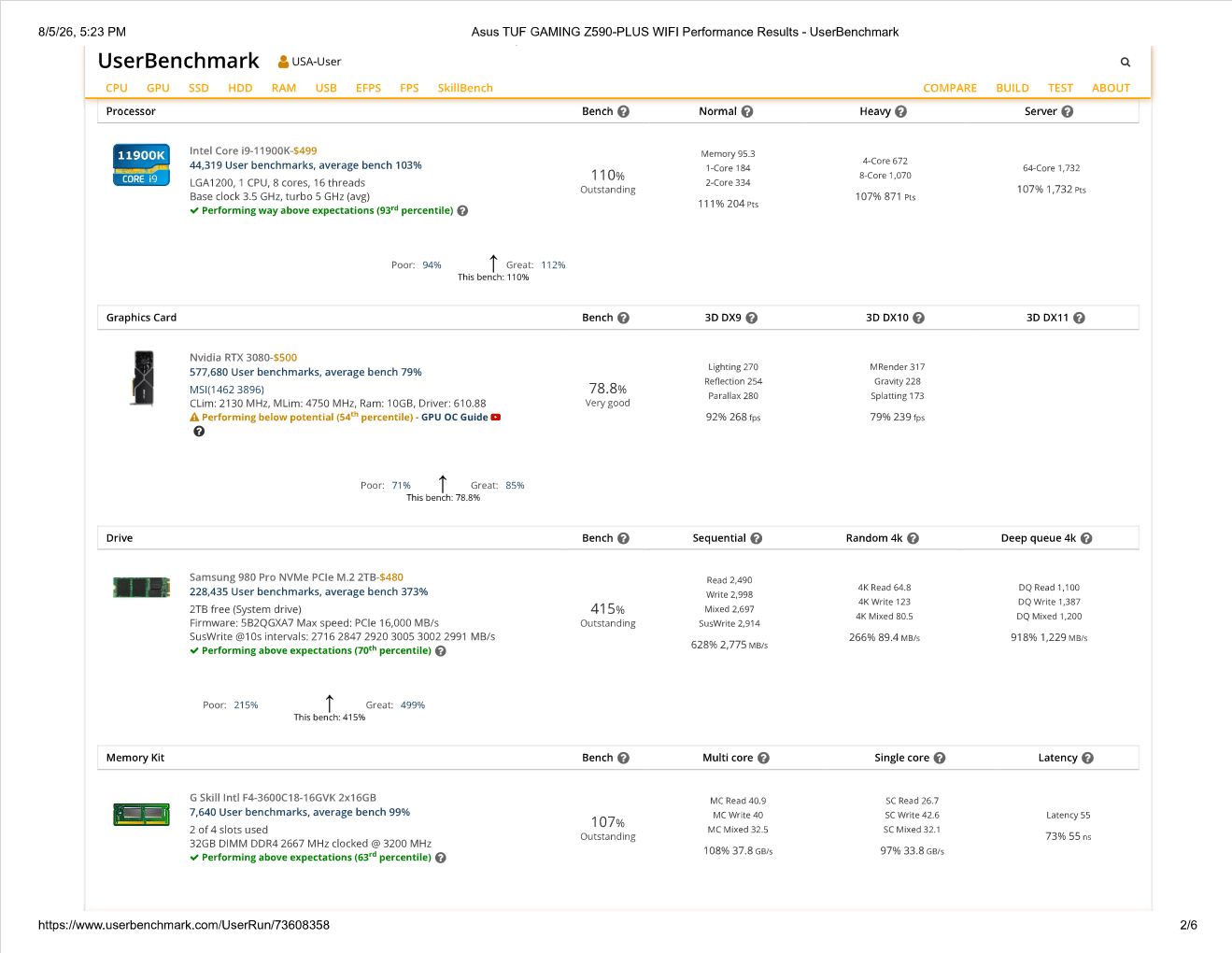1232x953 pixels.
Task: Click the G Skill memory kit image
Action: [x=141, y=815]
